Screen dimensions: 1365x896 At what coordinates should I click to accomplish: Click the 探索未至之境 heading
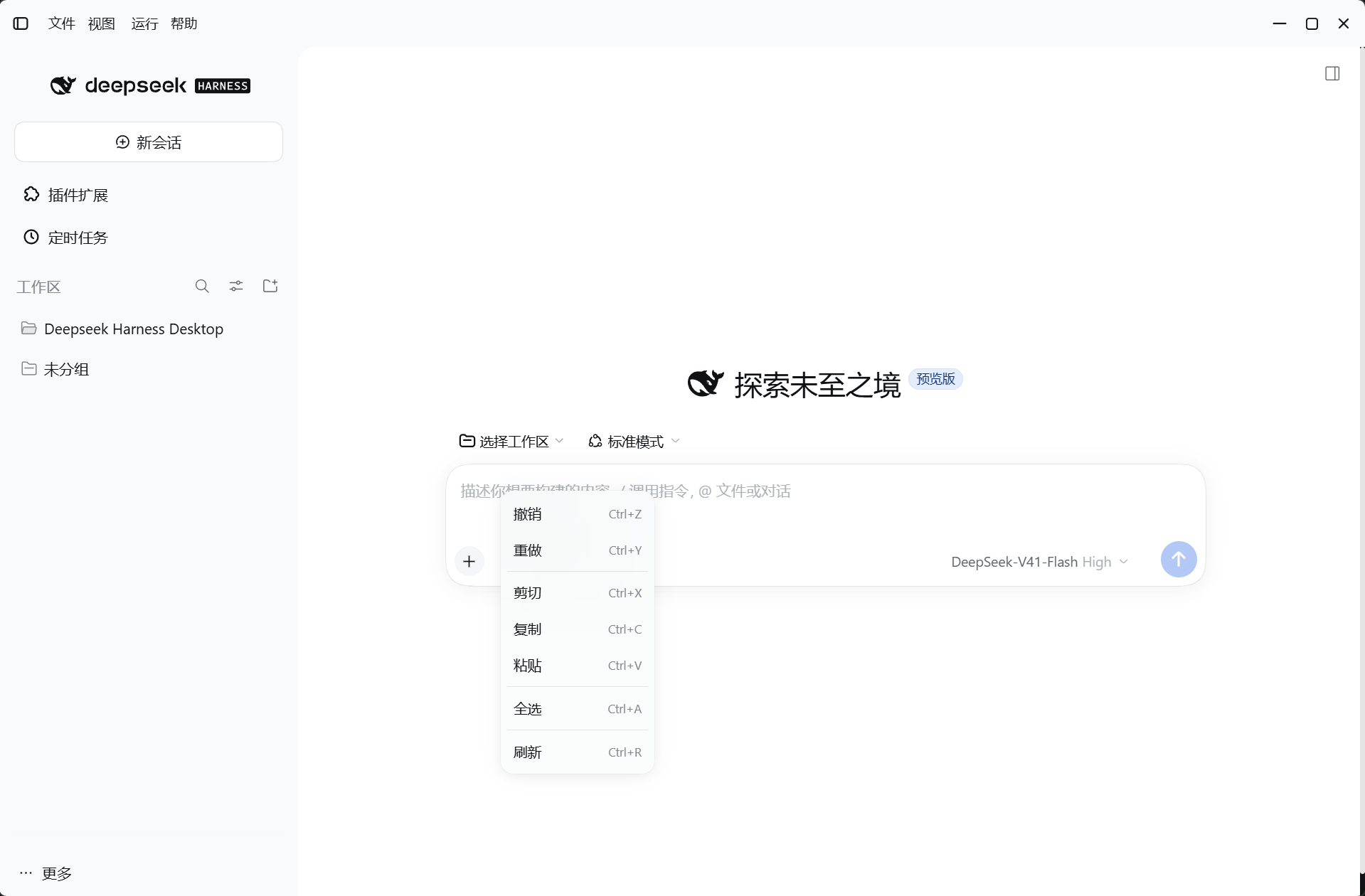coord(817,385)
